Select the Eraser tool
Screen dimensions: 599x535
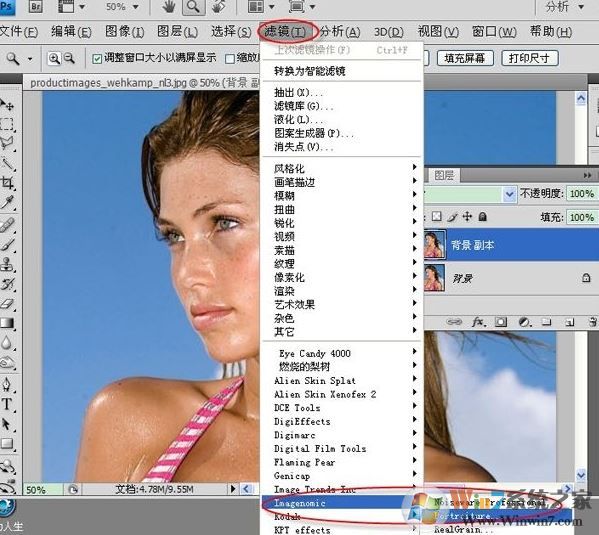(7, 303)
